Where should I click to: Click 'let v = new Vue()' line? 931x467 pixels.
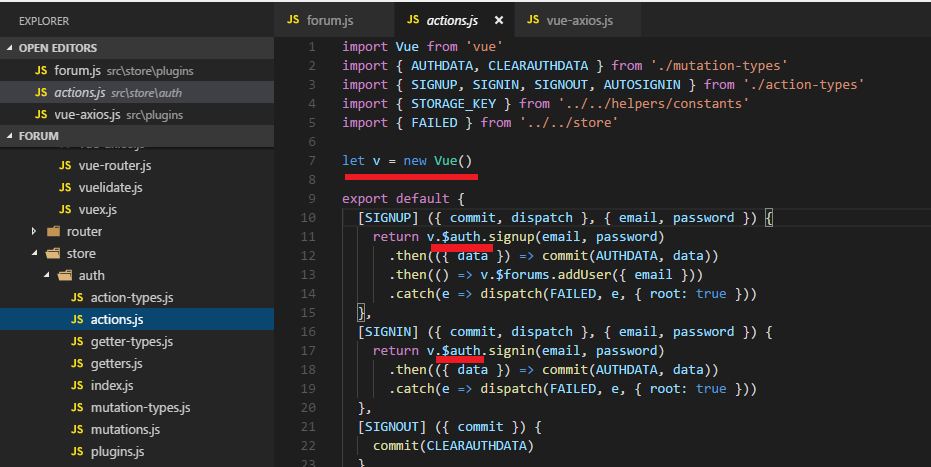click(407, 161)
